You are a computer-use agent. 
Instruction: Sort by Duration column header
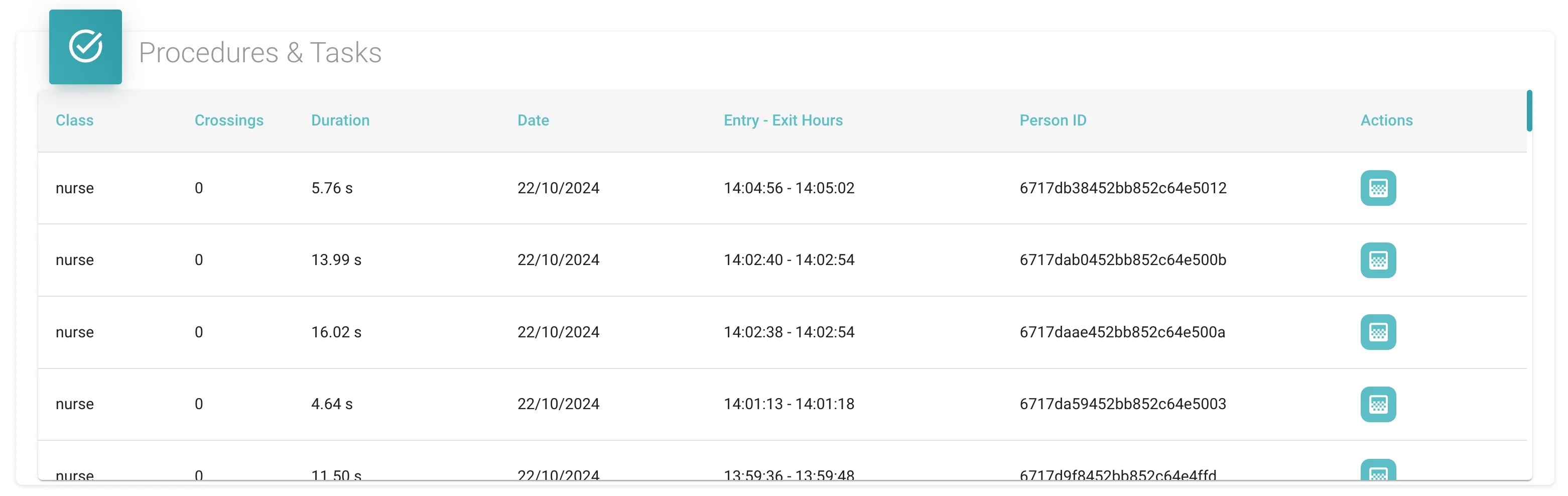340,120
